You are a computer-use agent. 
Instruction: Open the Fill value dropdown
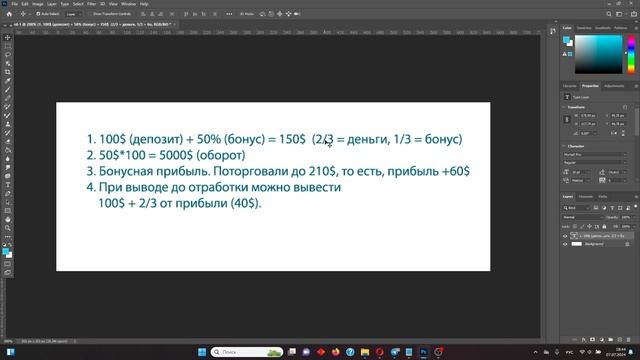(x=634, y=227)
